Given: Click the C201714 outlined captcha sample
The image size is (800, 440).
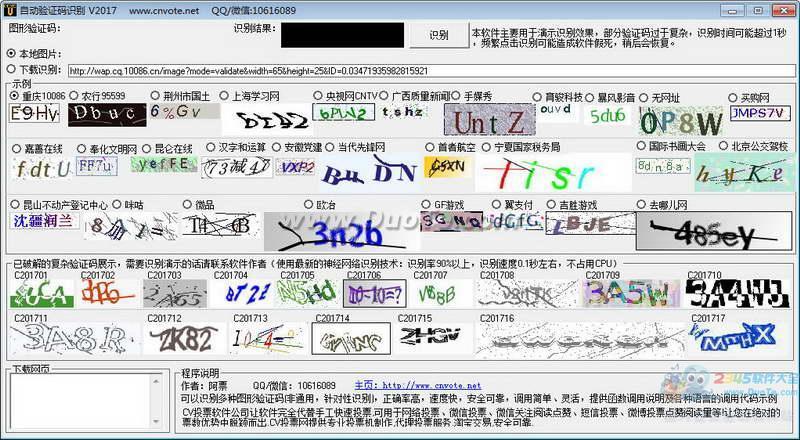Looking at the screenshot, I should 351,338.
